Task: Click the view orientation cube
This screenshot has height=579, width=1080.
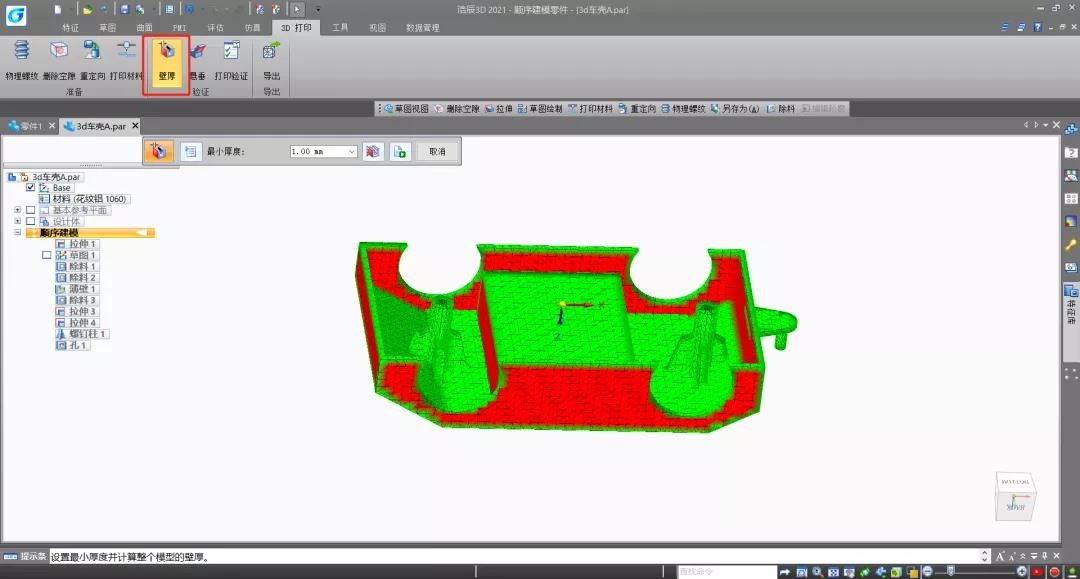Action: click(x=1015, y=496)
